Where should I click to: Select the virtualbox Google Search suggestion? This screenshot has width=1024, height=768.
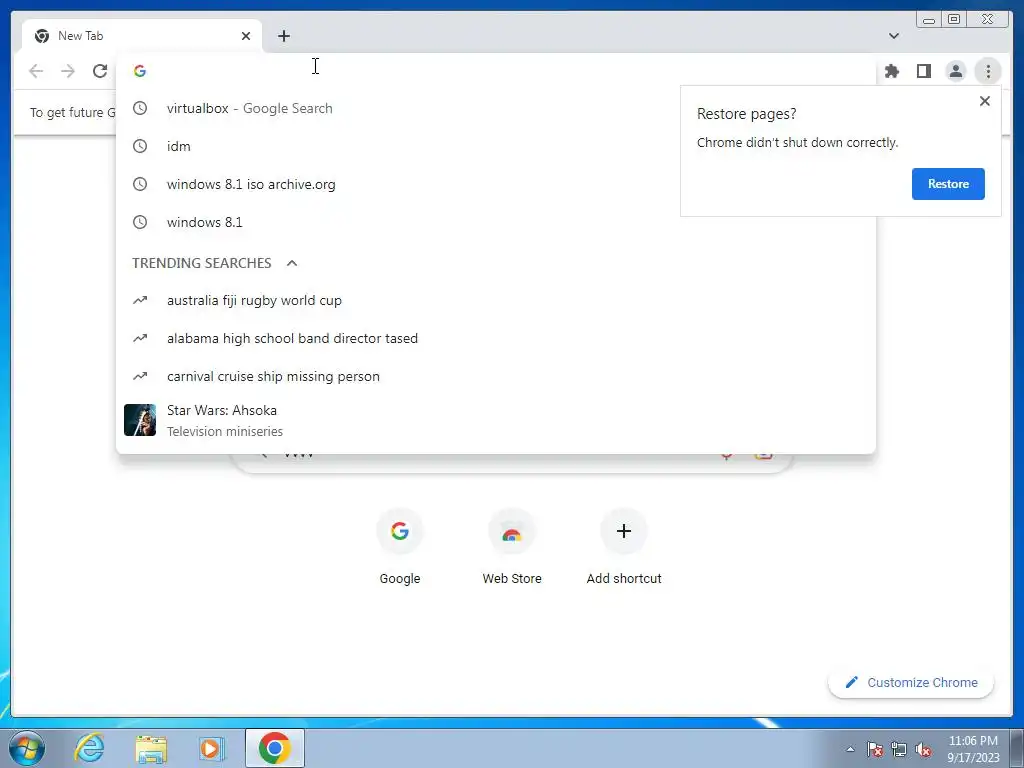[496, 108]
